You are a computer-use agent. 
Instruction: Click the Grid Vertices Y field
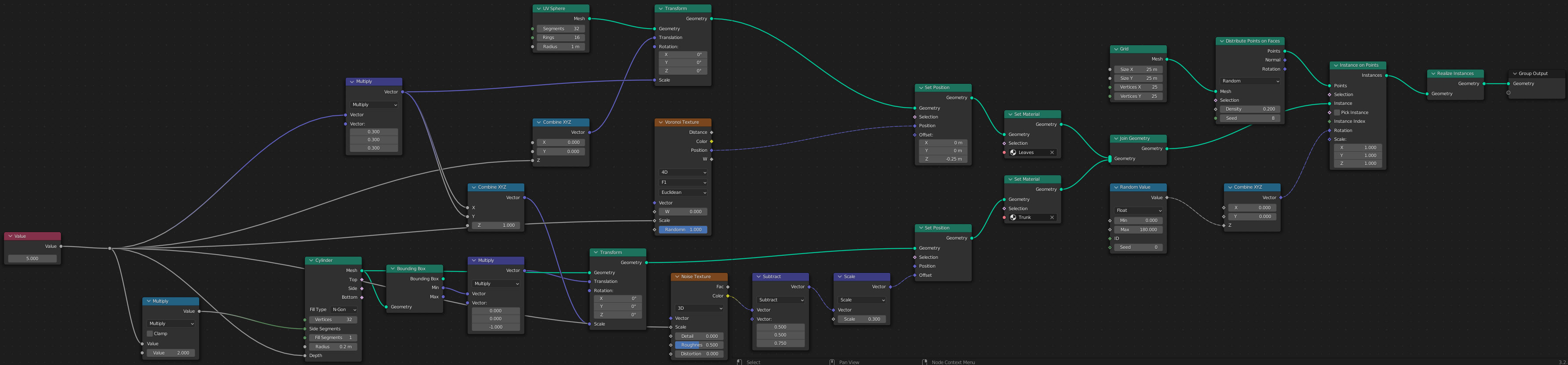tap(1138, 96)
